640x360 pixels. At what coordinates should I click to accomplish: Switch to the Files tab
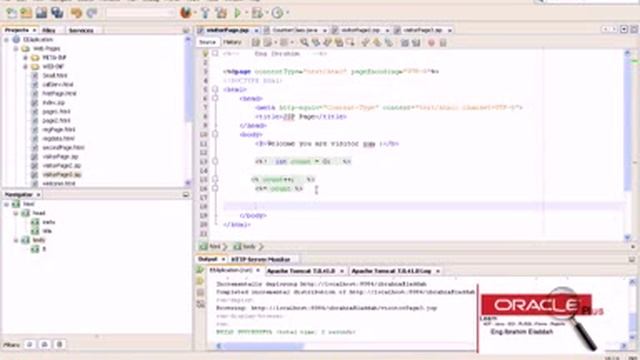click(x=49, y=30)
